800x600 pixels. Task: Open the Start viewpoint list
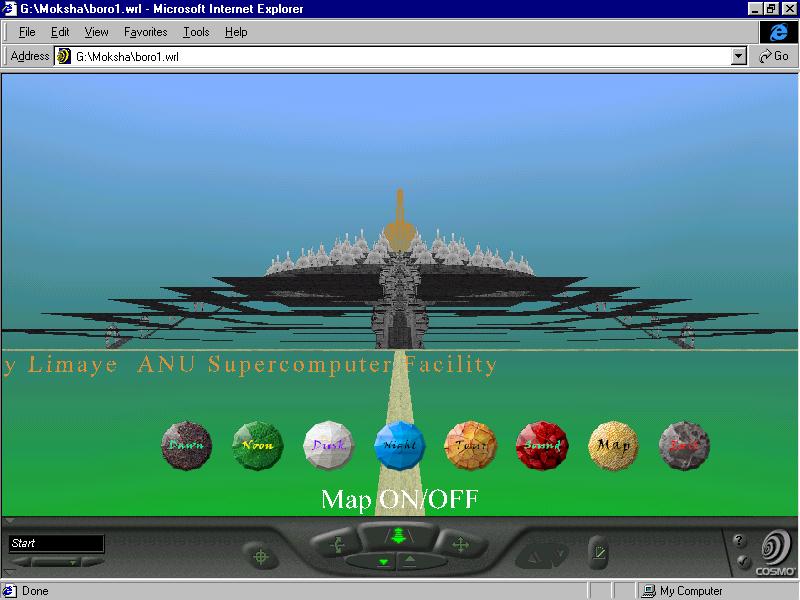(56, 544)
